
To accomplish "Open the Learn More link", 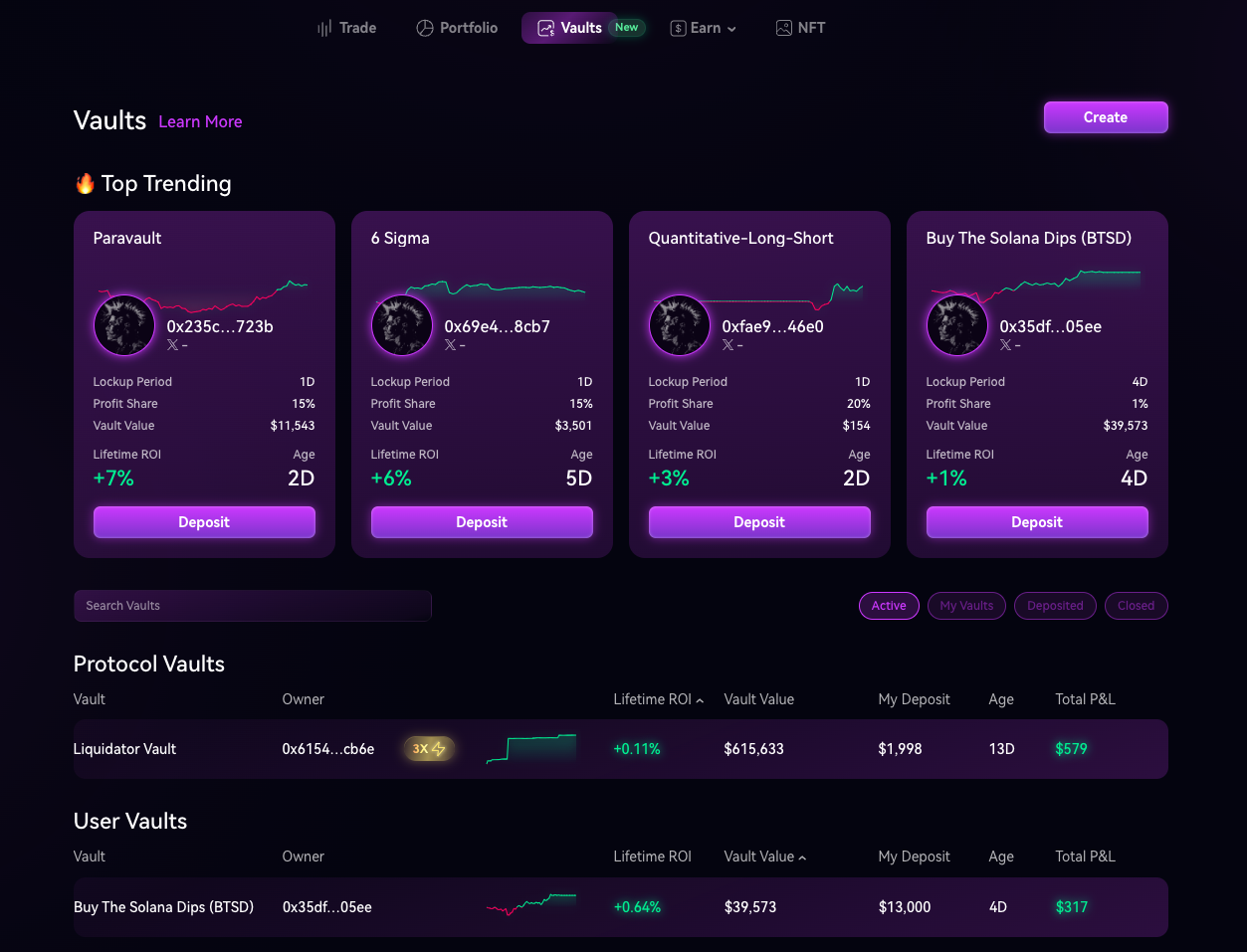I will [200, 121].
